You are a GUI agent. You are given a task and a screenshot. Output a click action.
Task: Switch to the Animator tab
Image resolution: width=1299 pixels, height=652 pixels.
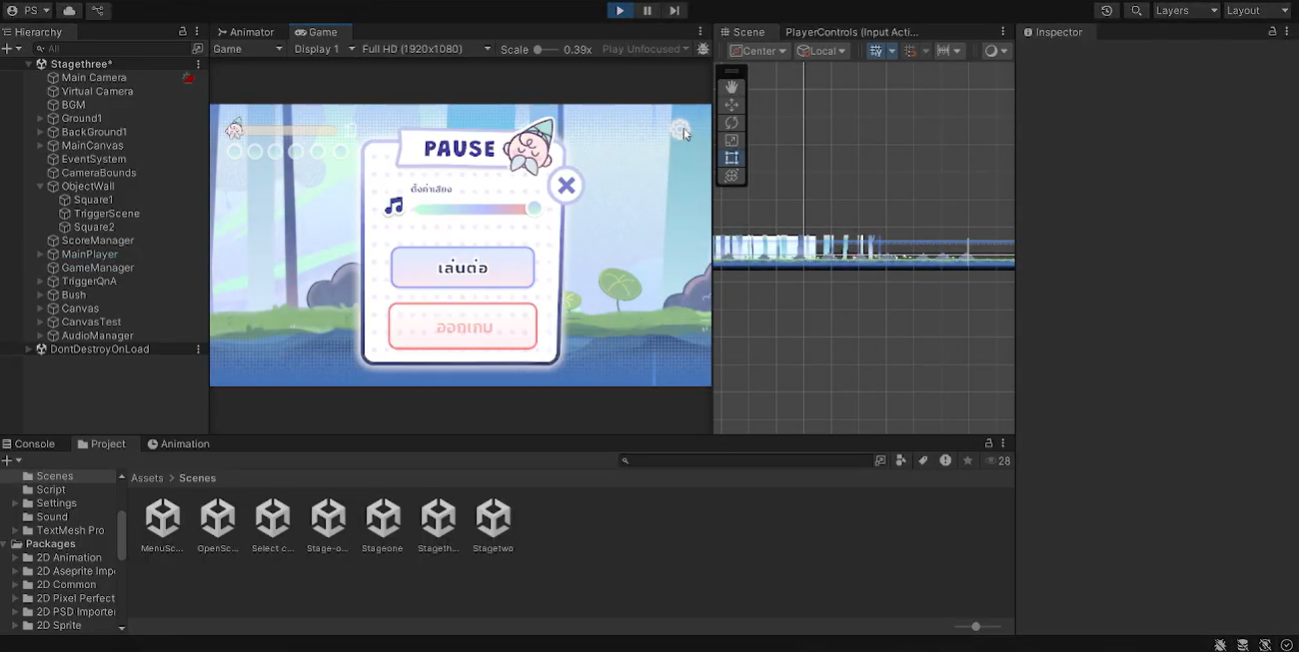245,32
